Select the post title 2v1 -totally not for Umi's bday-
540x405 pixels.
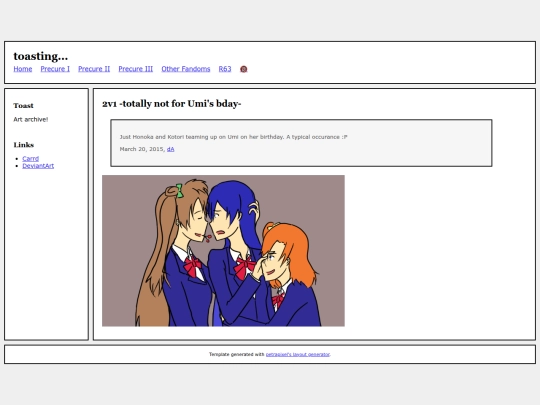point(172,104)
